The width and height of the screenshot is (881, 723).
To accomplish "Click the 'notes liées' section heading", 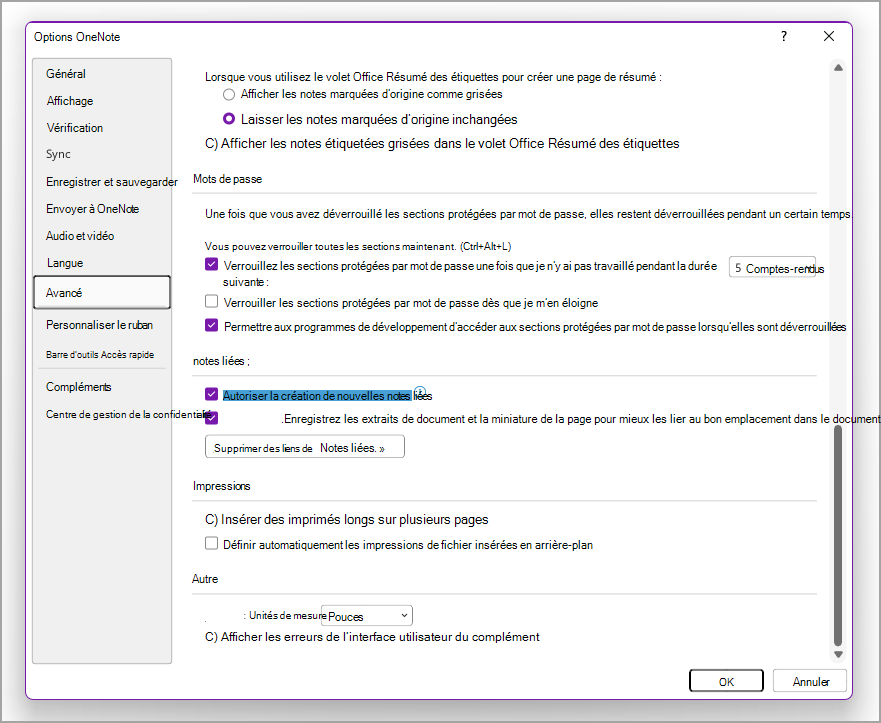I will (221, 361).
